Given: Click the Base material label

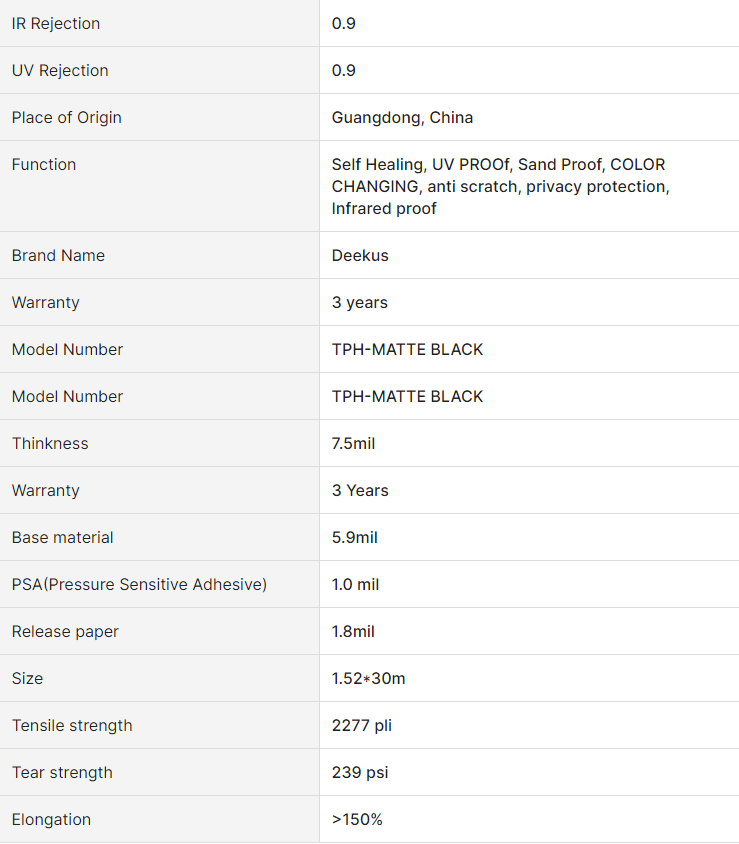Looking at the screenshot, I should (x=62, y=537).
